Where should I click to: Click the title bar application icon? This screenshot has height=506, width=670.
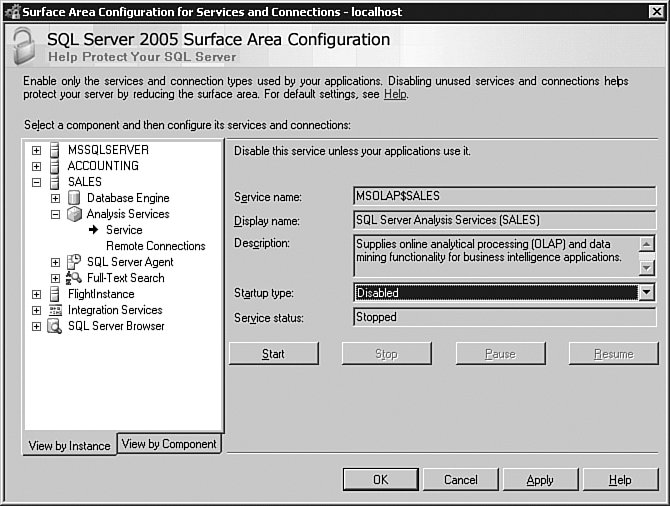(12, 12)
